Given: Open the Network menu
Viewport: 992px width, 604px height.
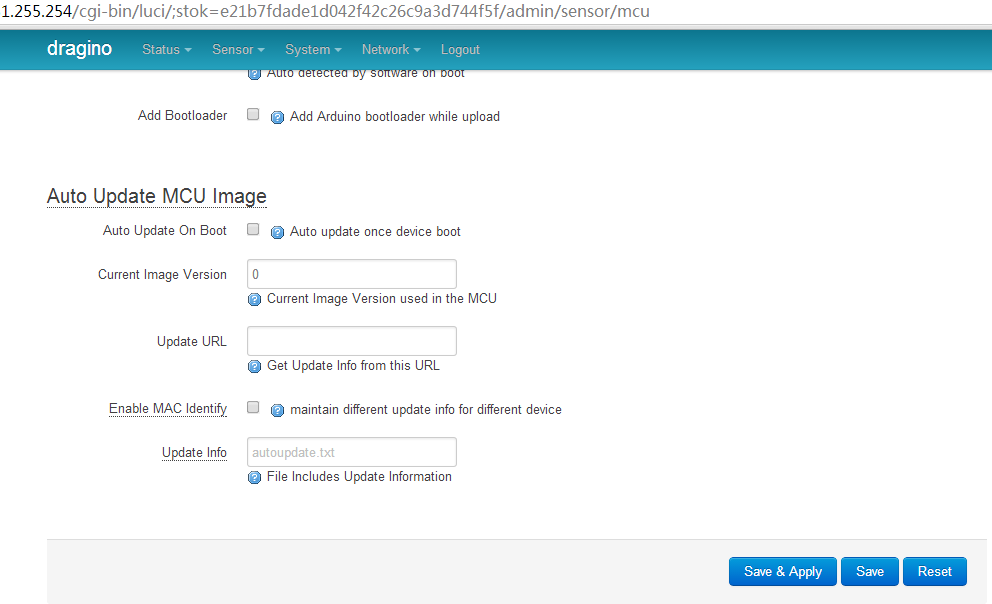Looking at the screenshot, I should 391,49.
